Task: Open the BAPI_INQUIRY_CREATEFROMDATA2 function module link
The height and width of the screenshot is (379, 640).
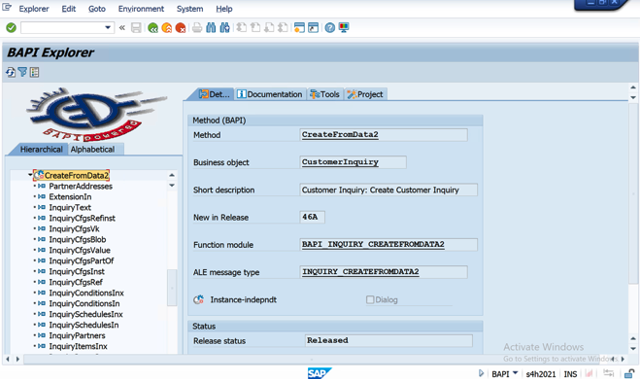Action: coord(373,244)
